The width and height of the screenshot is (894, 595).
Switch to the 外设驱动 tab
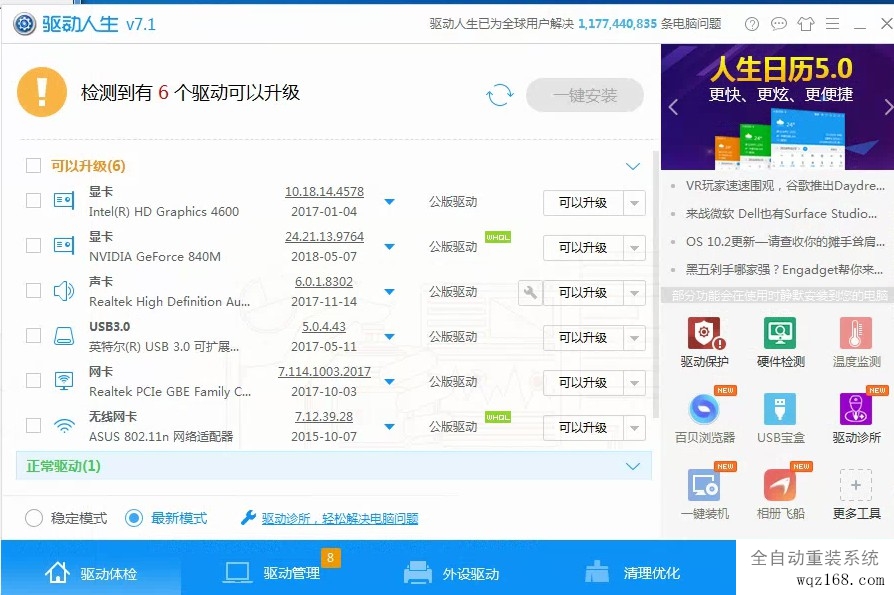[452, 572]
